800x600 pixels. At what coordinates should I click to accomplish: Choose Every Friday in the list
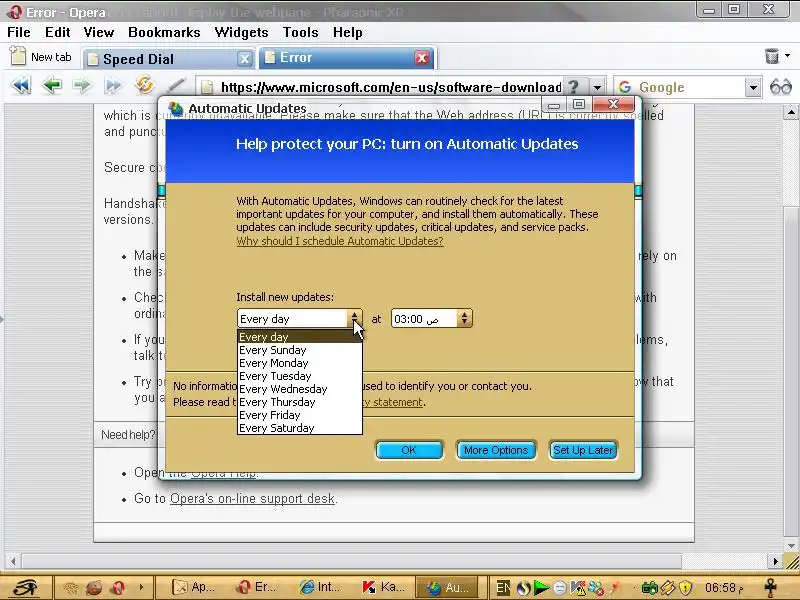(300, 415)
